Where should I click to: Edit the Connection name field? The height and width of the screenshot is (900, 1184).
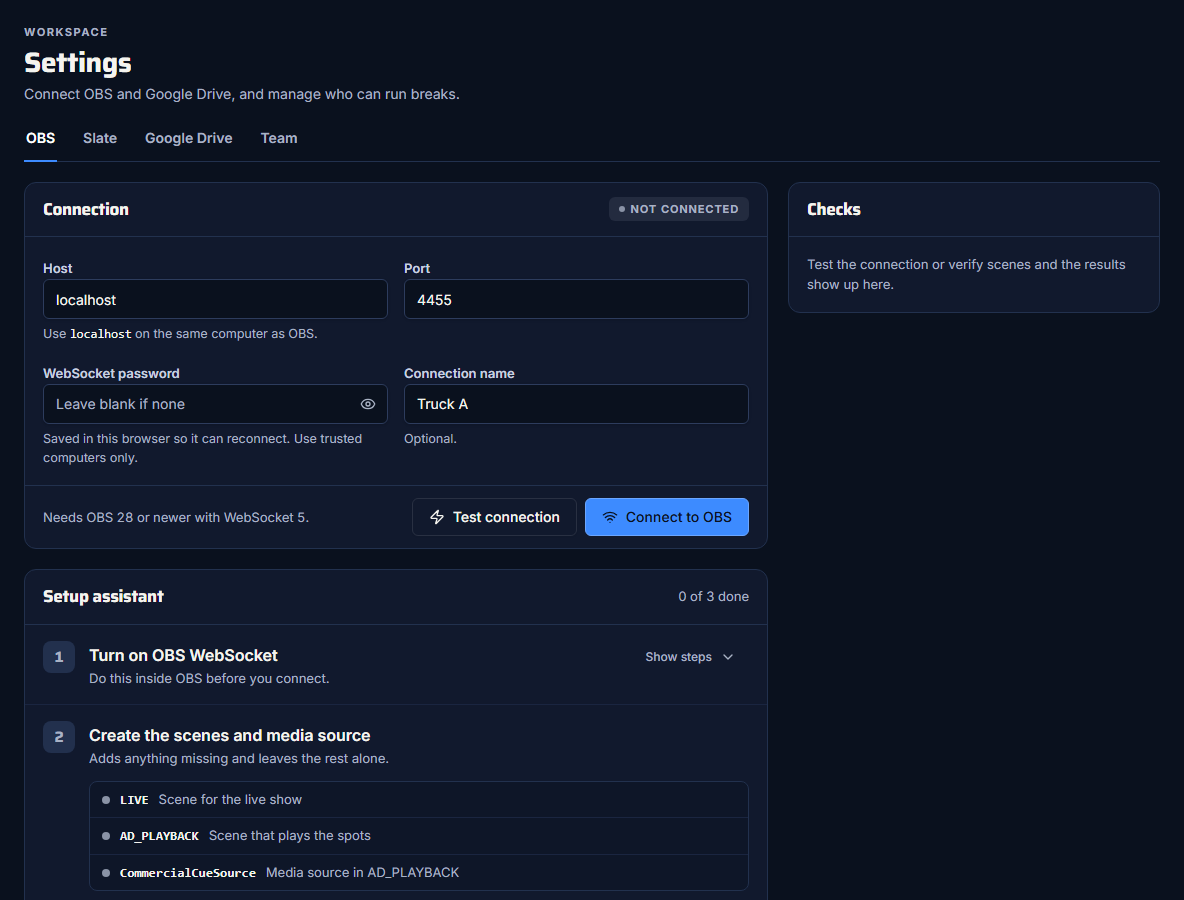pos(576,404)
